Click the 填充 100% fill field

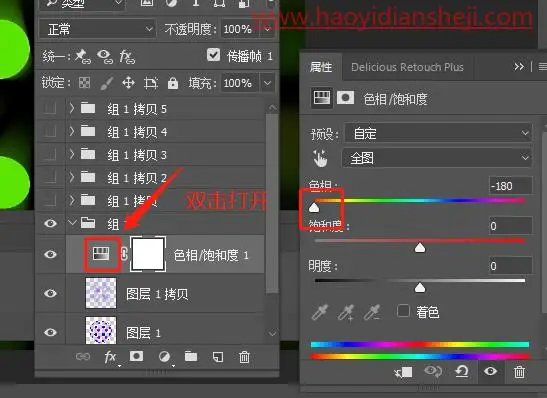(240, 83)
